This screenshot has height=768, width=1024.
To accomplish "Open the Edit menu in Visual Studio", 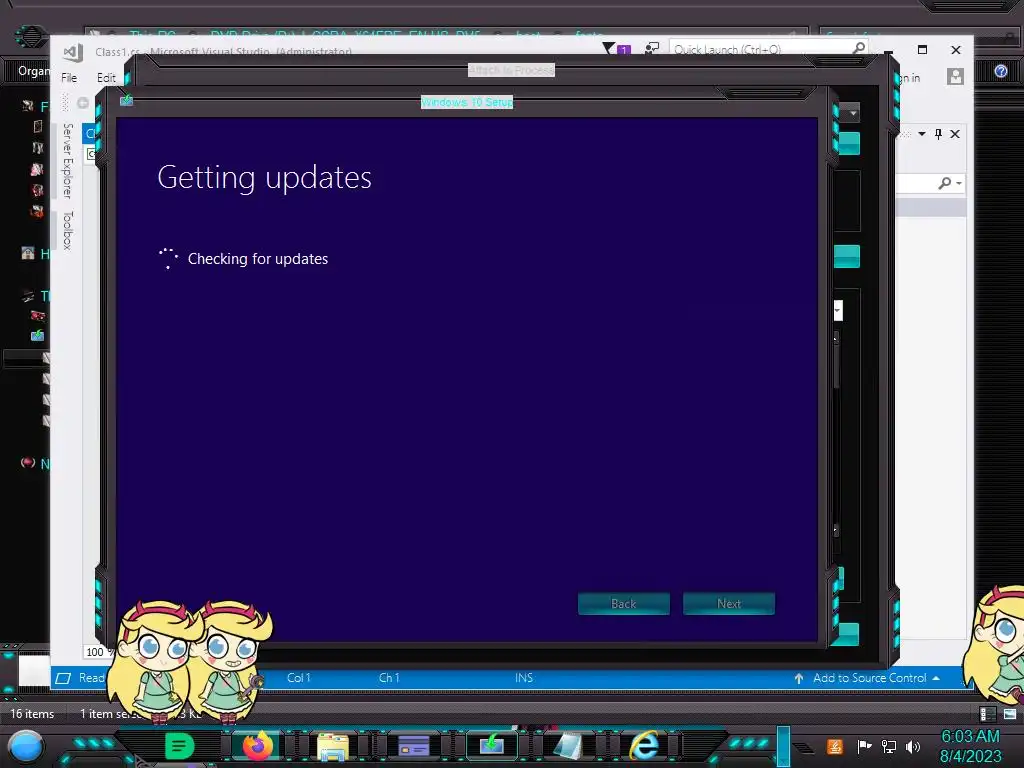I will coord(106,78).
